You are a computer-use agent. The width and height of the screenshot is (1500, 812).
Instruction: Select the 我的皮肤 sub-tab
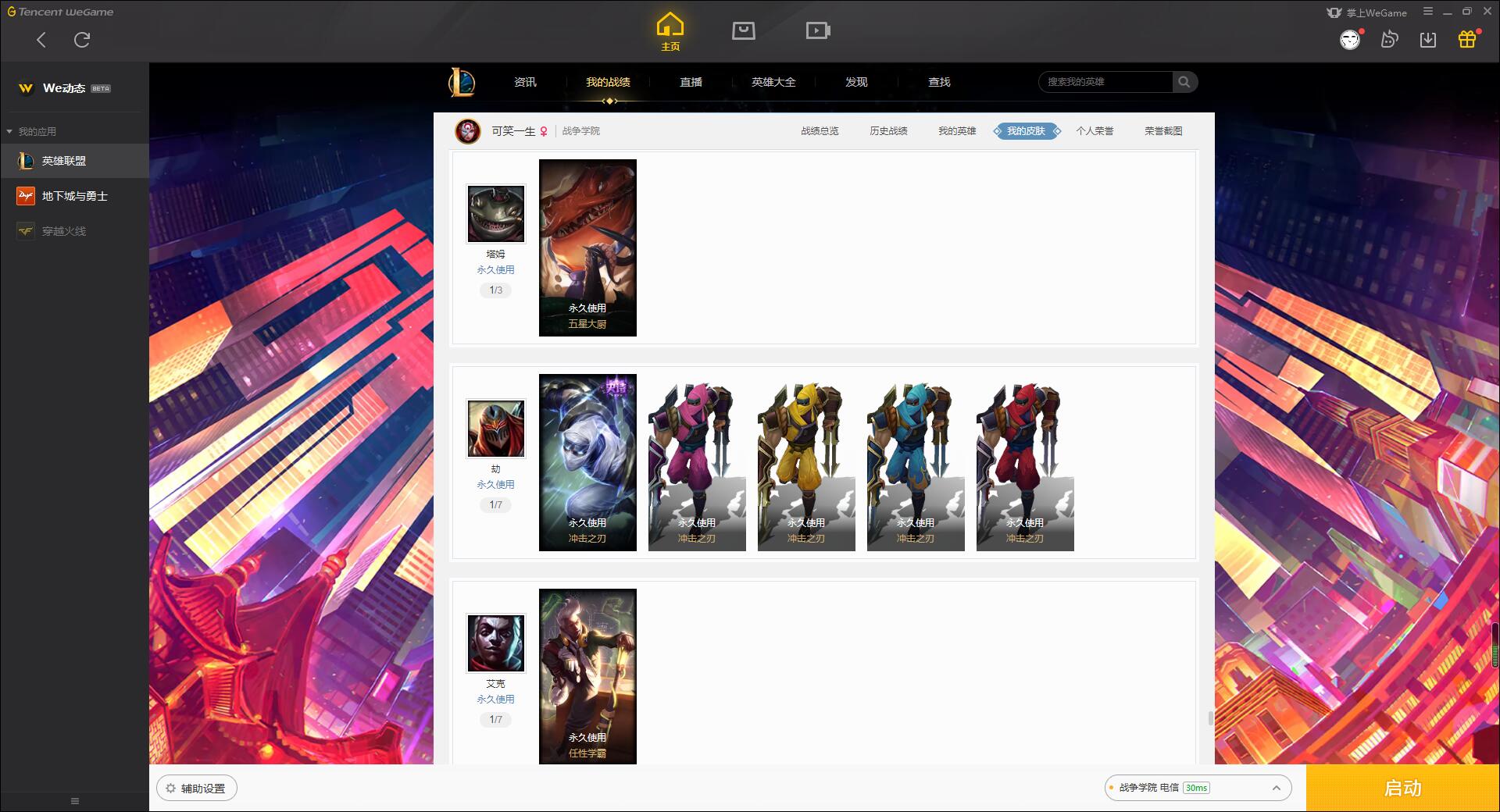click(1026, 131)
